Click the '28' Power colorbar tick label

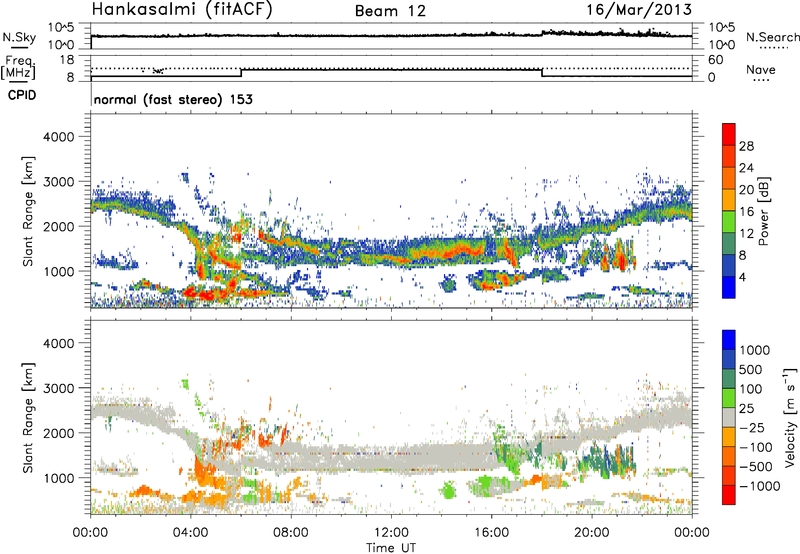tap(746, 146)
